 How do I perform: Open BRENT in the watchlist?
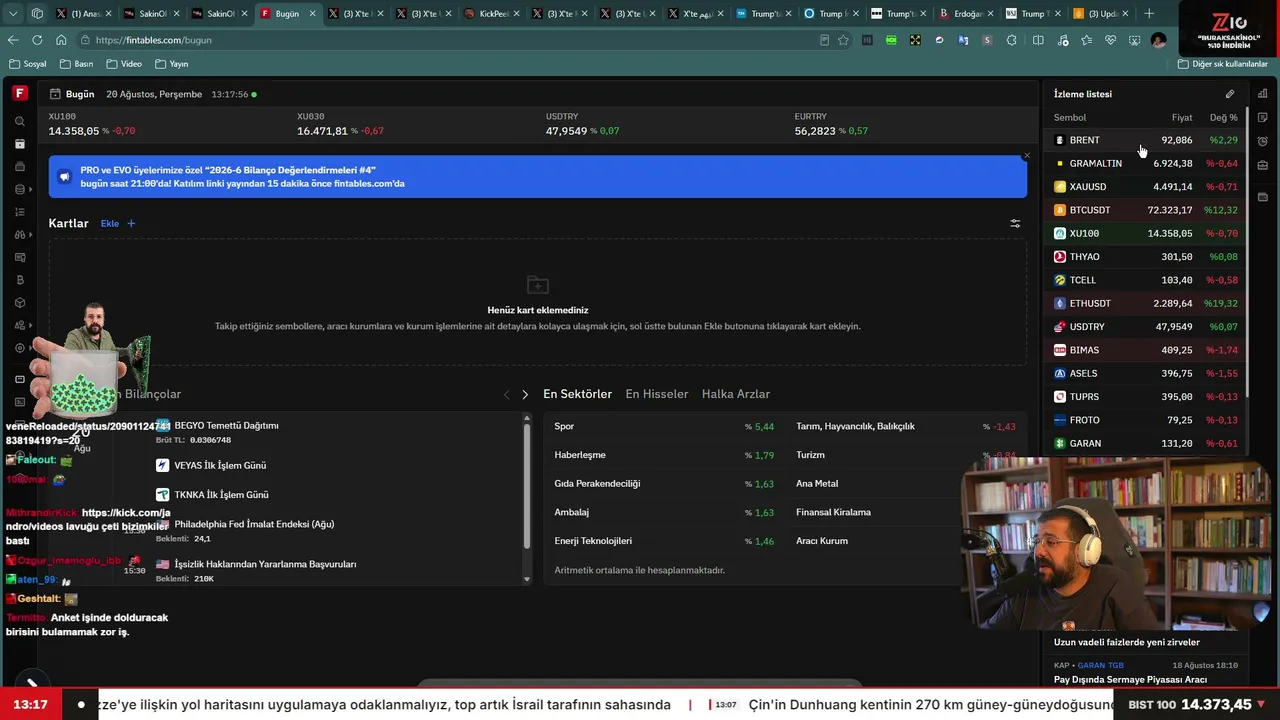pyautogui.click(x=1146, y=140)
